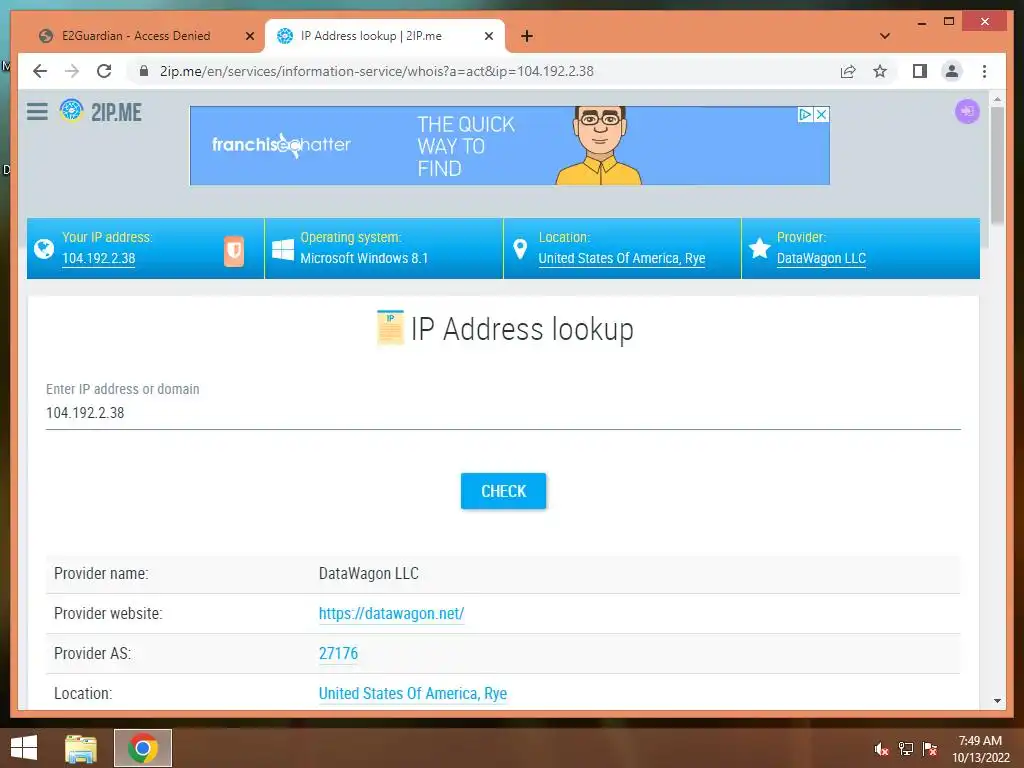Screen dimensions: 1024x768
Task: Close the IP Address lookup tab
Action: click(x=488, y=36)
